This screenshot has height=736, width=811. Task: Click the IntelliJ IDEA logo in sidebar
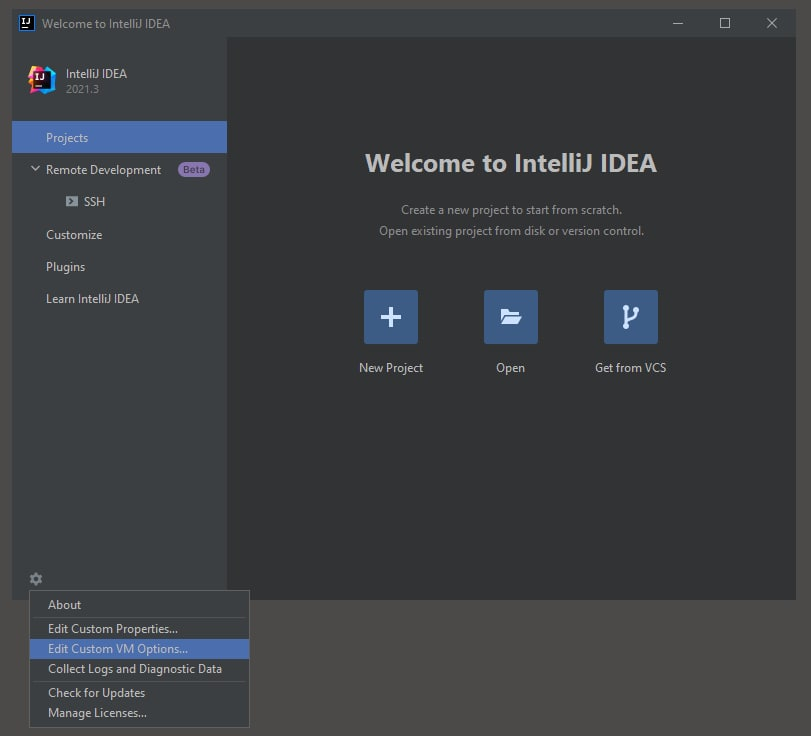point(42,81)
